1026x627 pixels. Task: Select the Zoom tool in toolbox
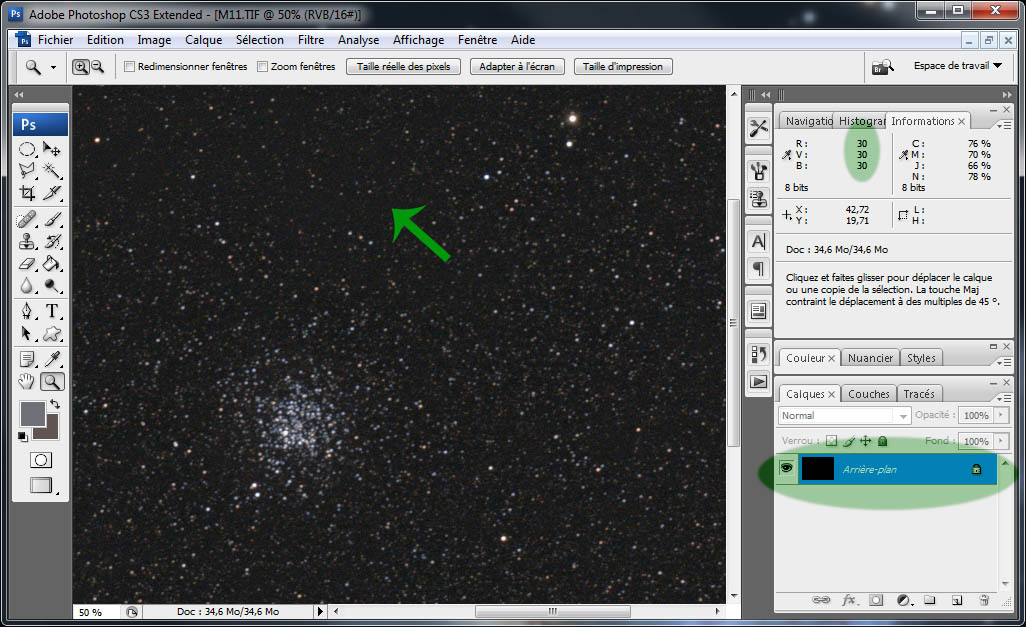[52, 381]
